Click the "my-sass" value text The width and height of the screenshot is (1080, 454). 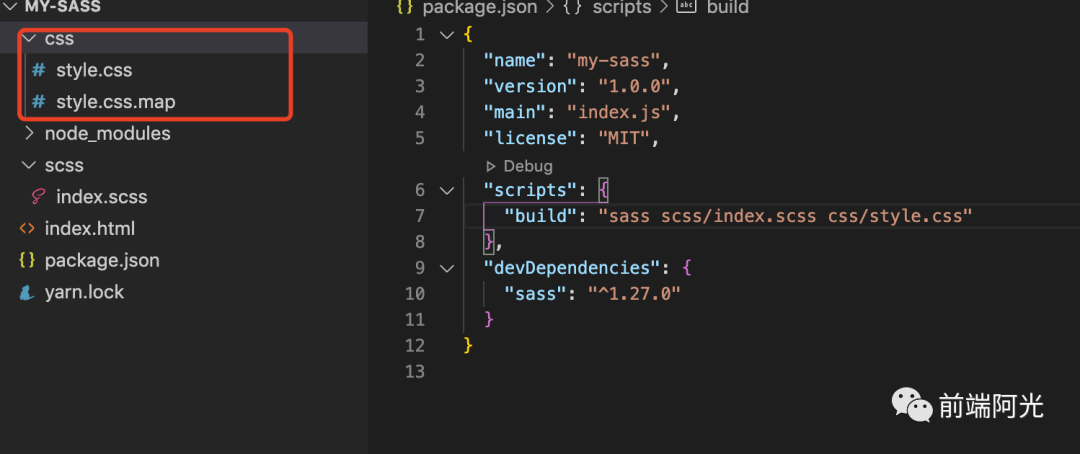coord(613,61)
